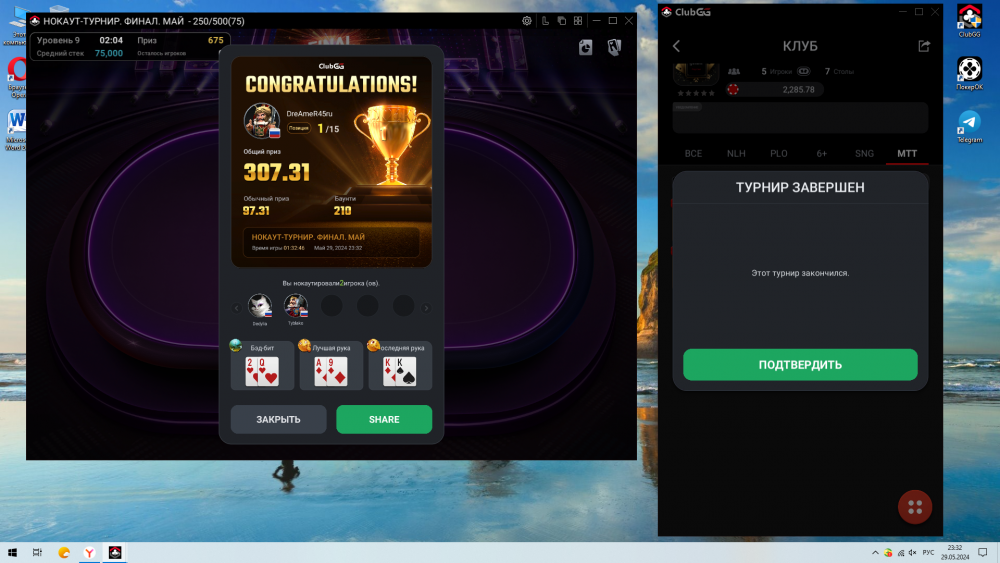Open the table settings gear icon
This screenshot has height=563, width=1000.
pyautogui.click(x=527, y=21)
